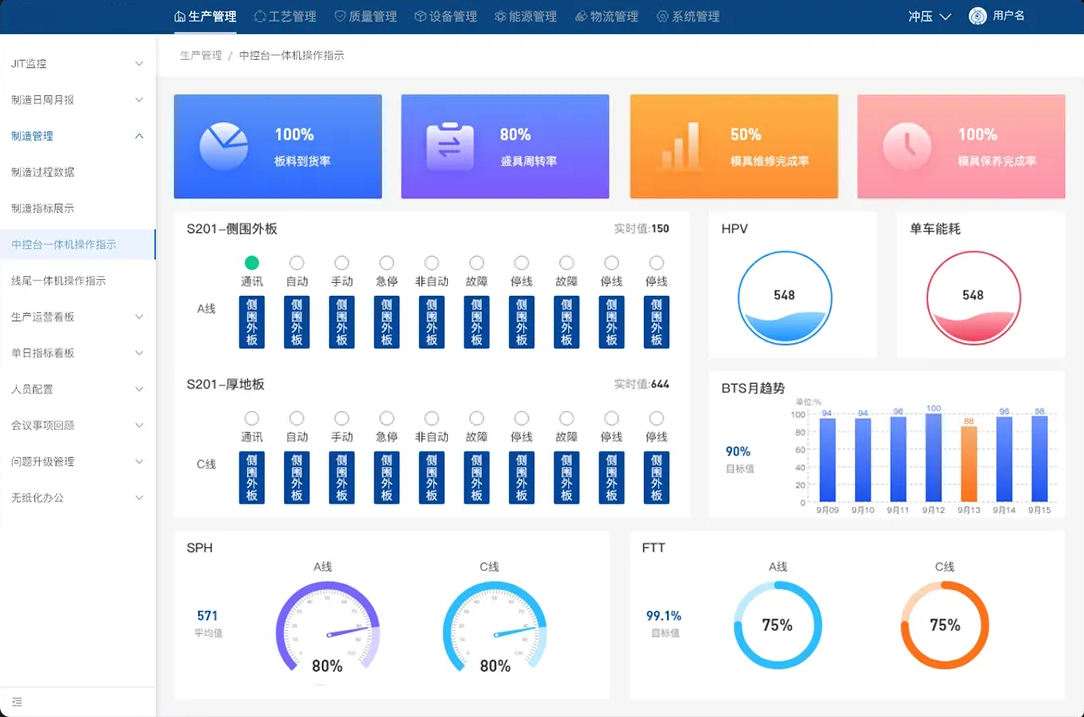Collapse sidebar using bottom-left menu icon
The image size is (1084, 717).
(17, 702)
